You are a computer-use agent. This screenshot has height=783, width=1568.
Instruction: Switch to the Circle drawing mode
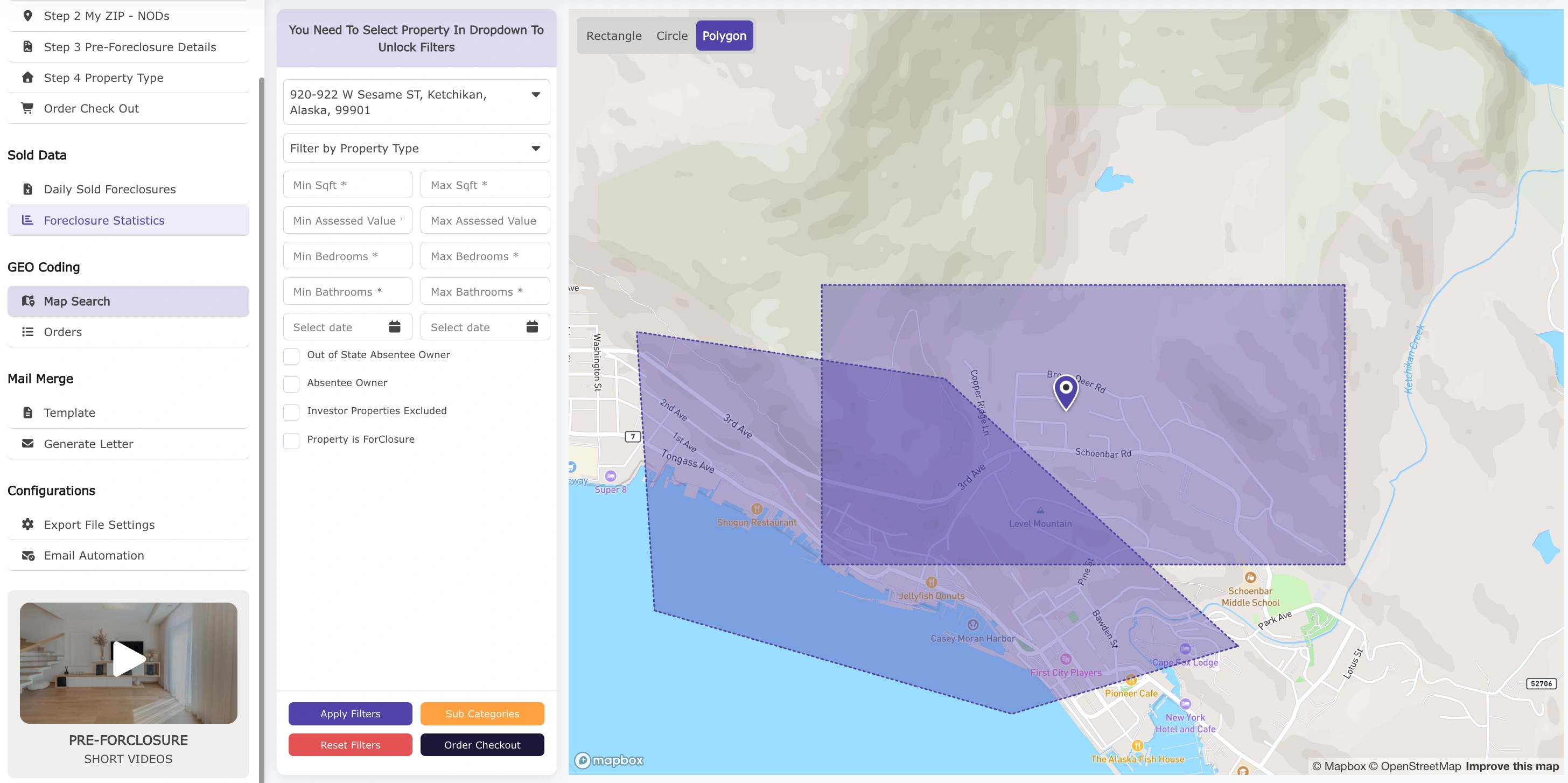click(x=671, y=36)
